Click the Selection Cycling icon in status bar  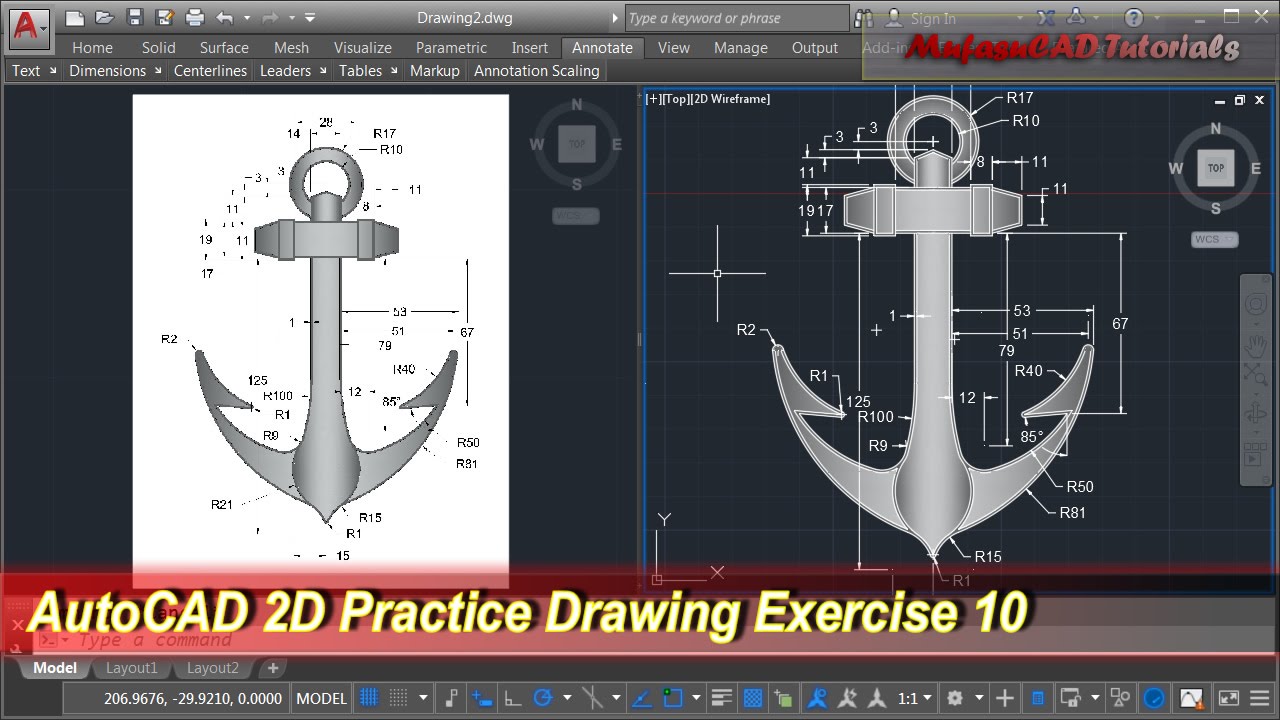click(783, 697)
